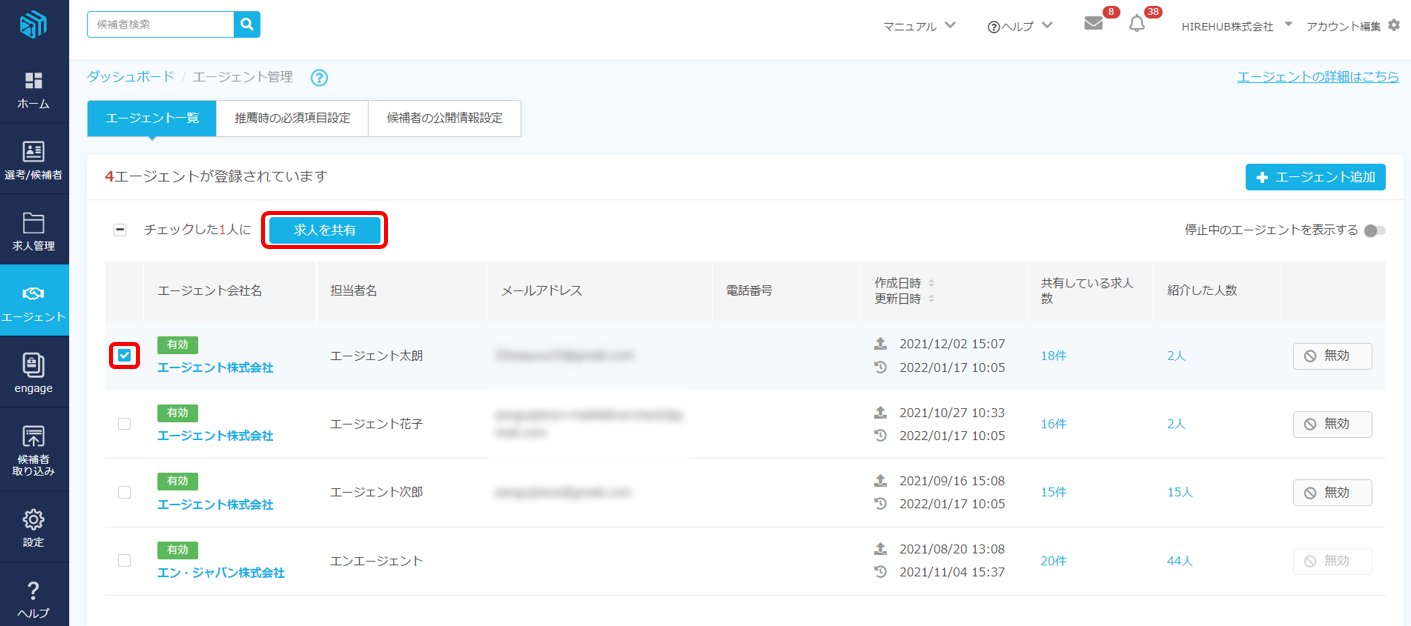Uncheck the エージェント太朗 row checkbox
1411x626 pixels.
[124, 355]
